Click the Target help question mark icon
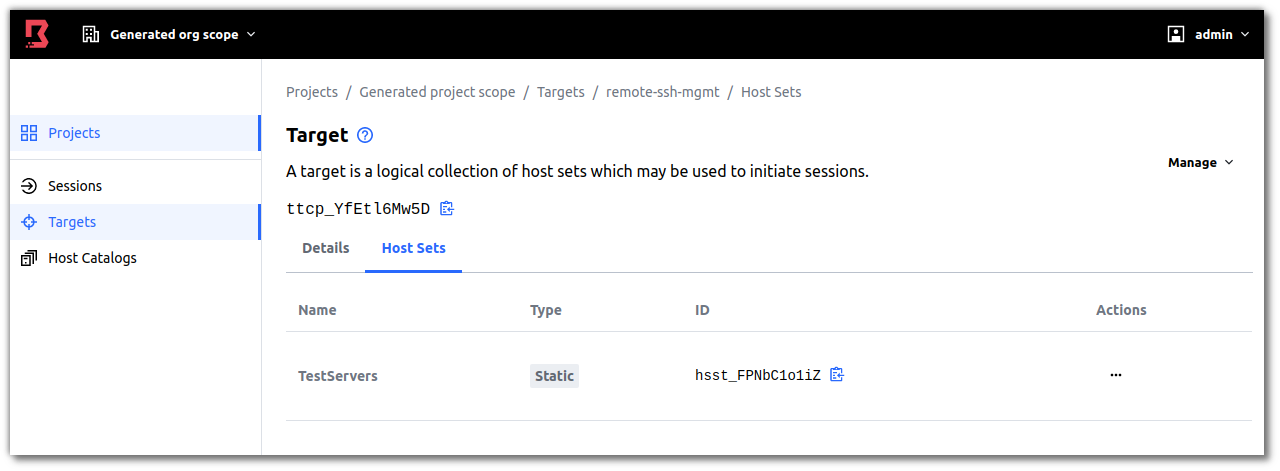 [x=365, y=136]
